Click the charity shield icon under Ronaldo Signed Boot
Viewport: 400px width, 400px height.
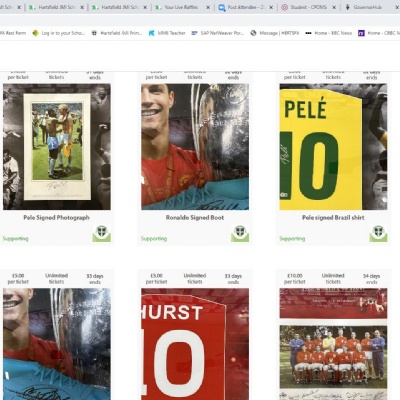click(240, 233)
